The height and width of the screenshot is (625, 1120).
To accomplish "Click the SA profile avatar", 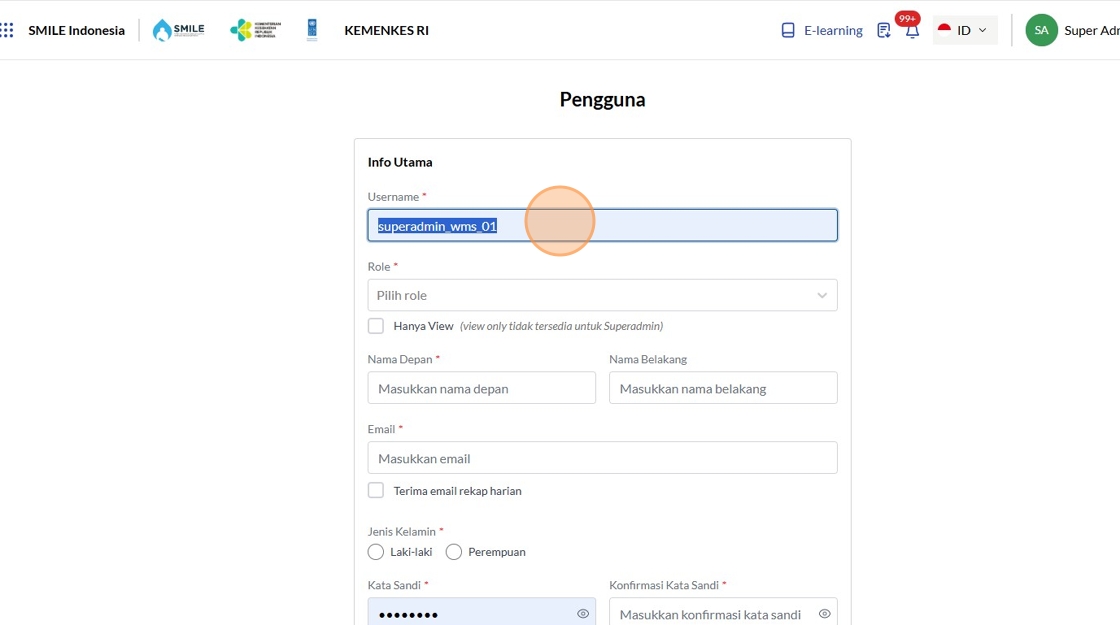I will tap(1041, 30).
